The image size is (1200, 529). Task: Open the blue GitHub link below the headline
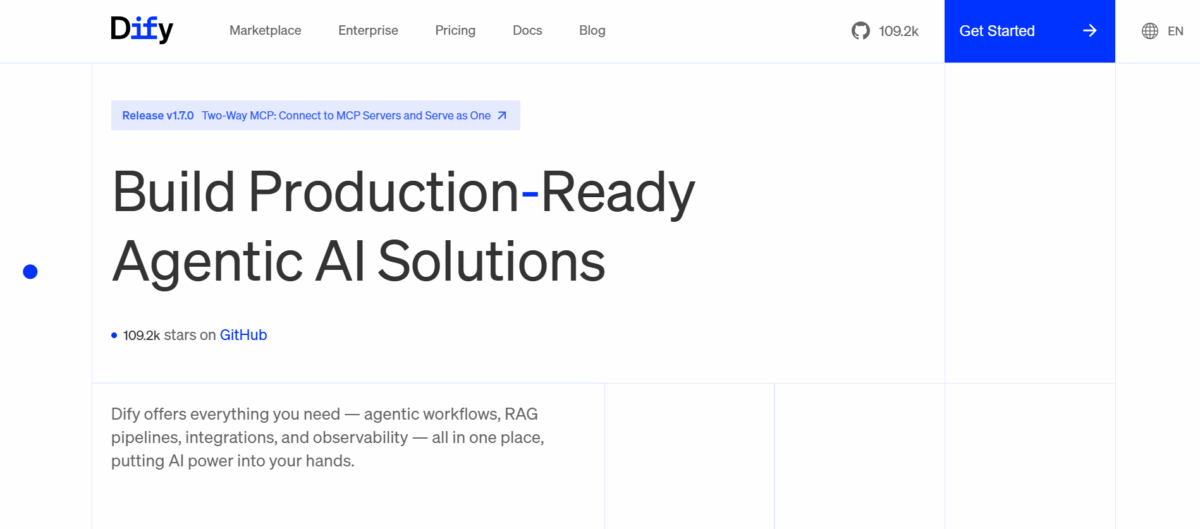[243, 335]
